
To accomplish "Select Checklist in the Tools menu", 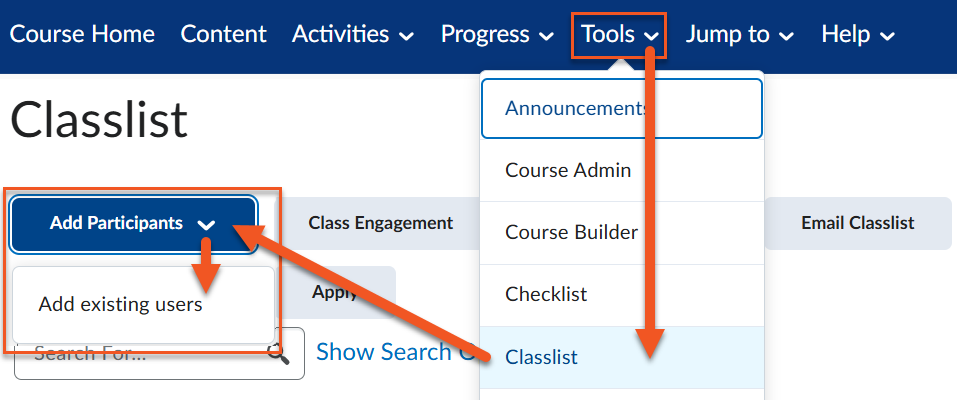I will 546,294.
